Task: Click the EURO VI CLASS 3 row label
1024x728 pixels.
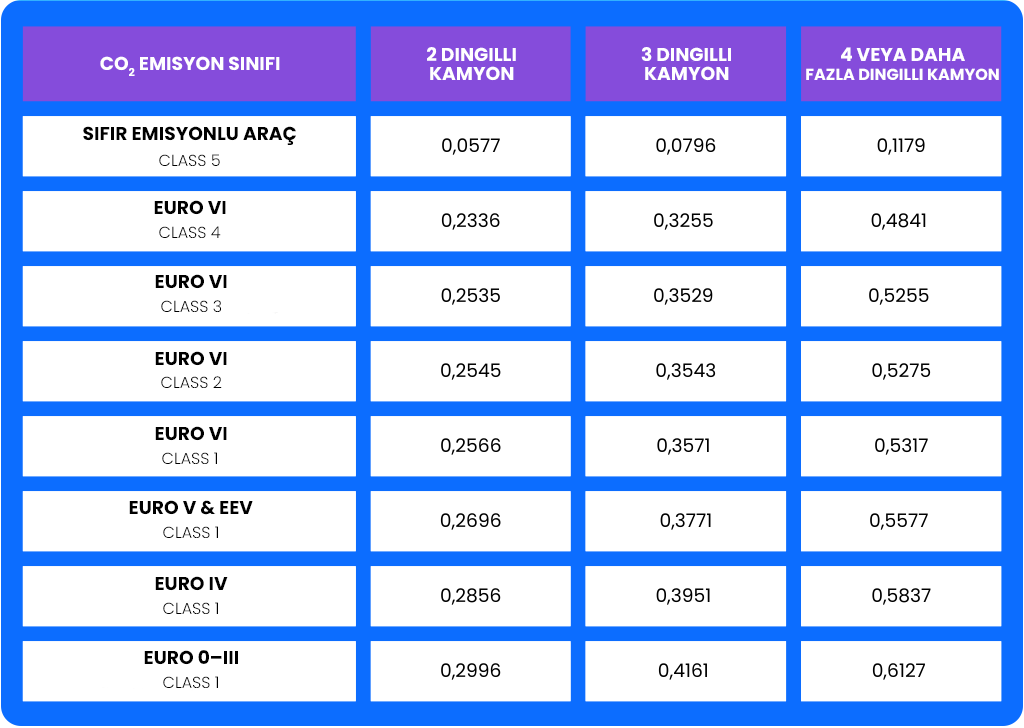Action: coord(189,296)
